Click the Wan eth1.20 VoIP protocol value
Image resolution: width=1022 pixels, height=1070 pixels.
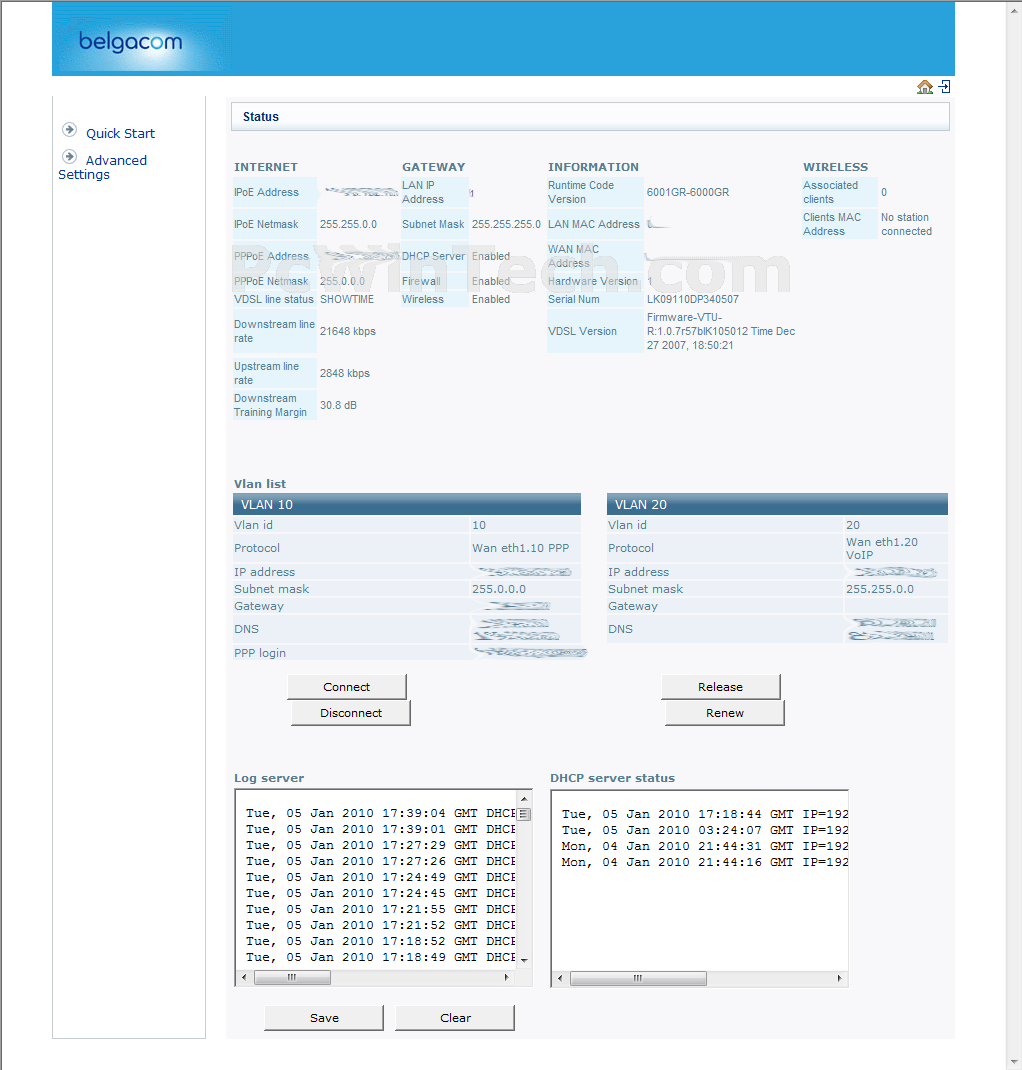pos(881,548)
